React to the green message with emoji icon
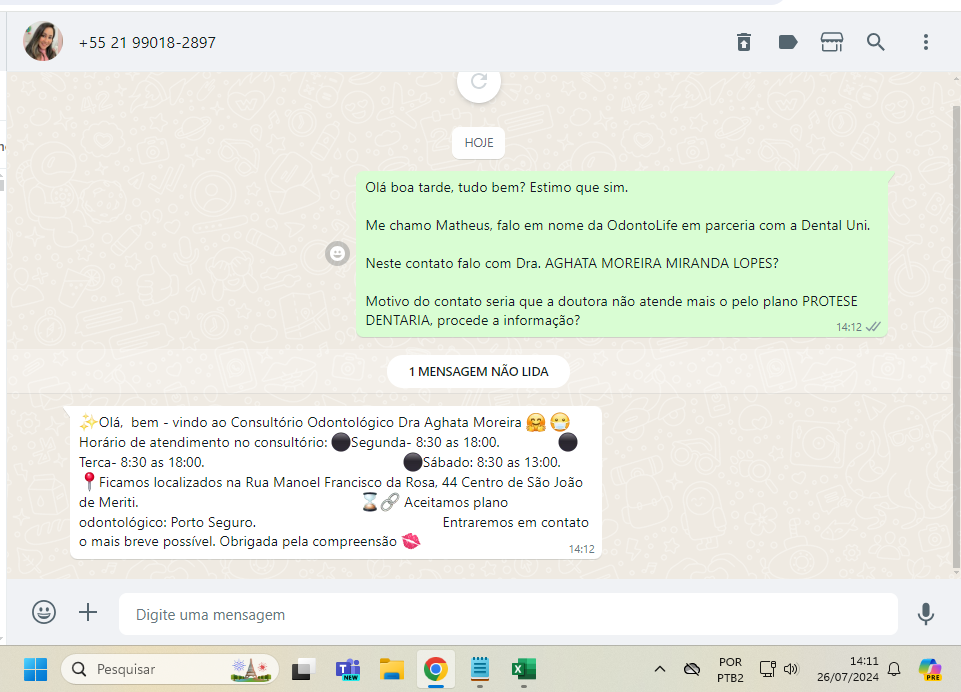 click(337, 253)
